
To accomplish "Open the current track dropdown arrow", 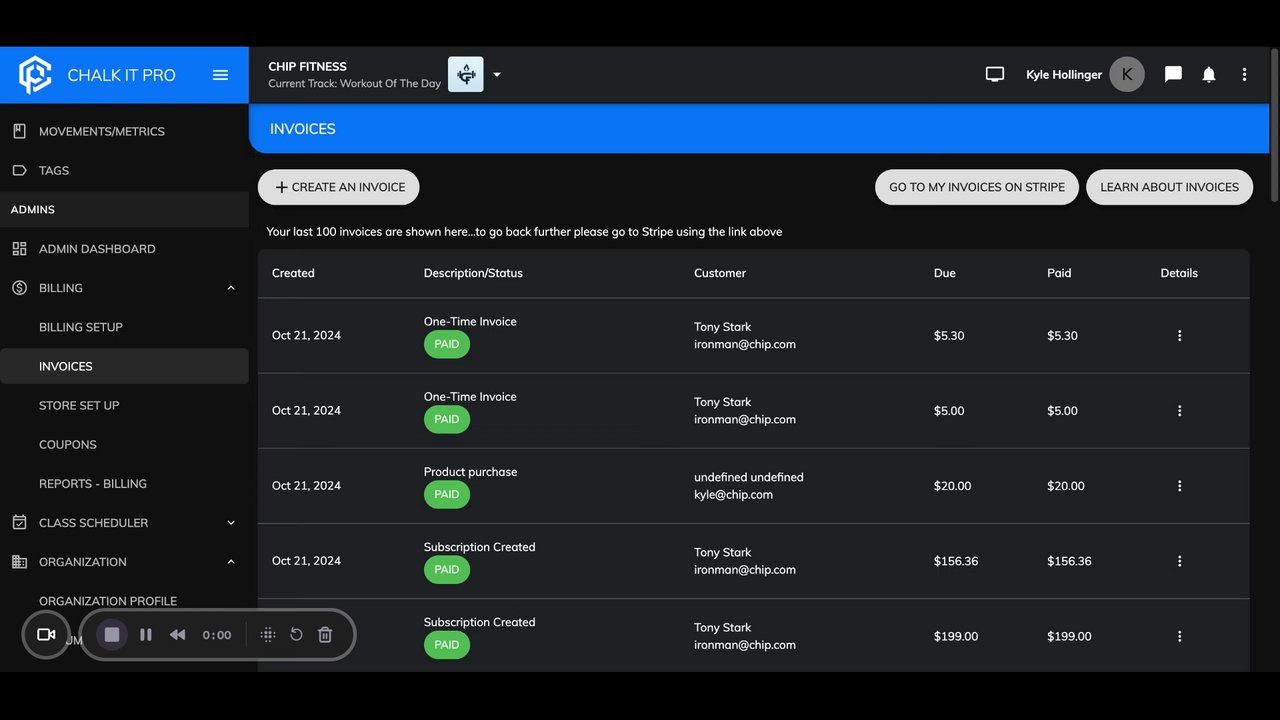I will pos(497,75).
